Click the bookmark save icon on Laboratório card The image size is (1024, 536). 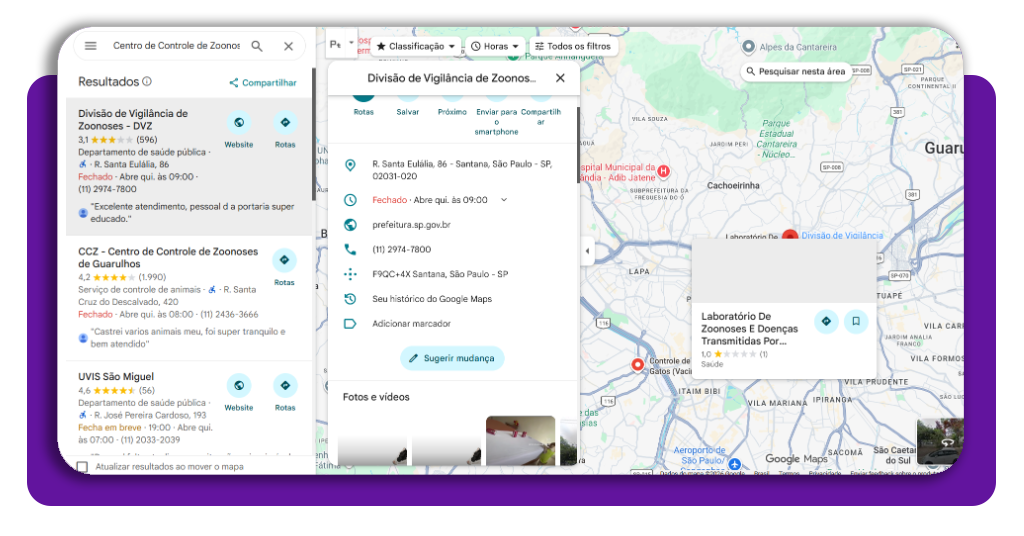[856, 321]
